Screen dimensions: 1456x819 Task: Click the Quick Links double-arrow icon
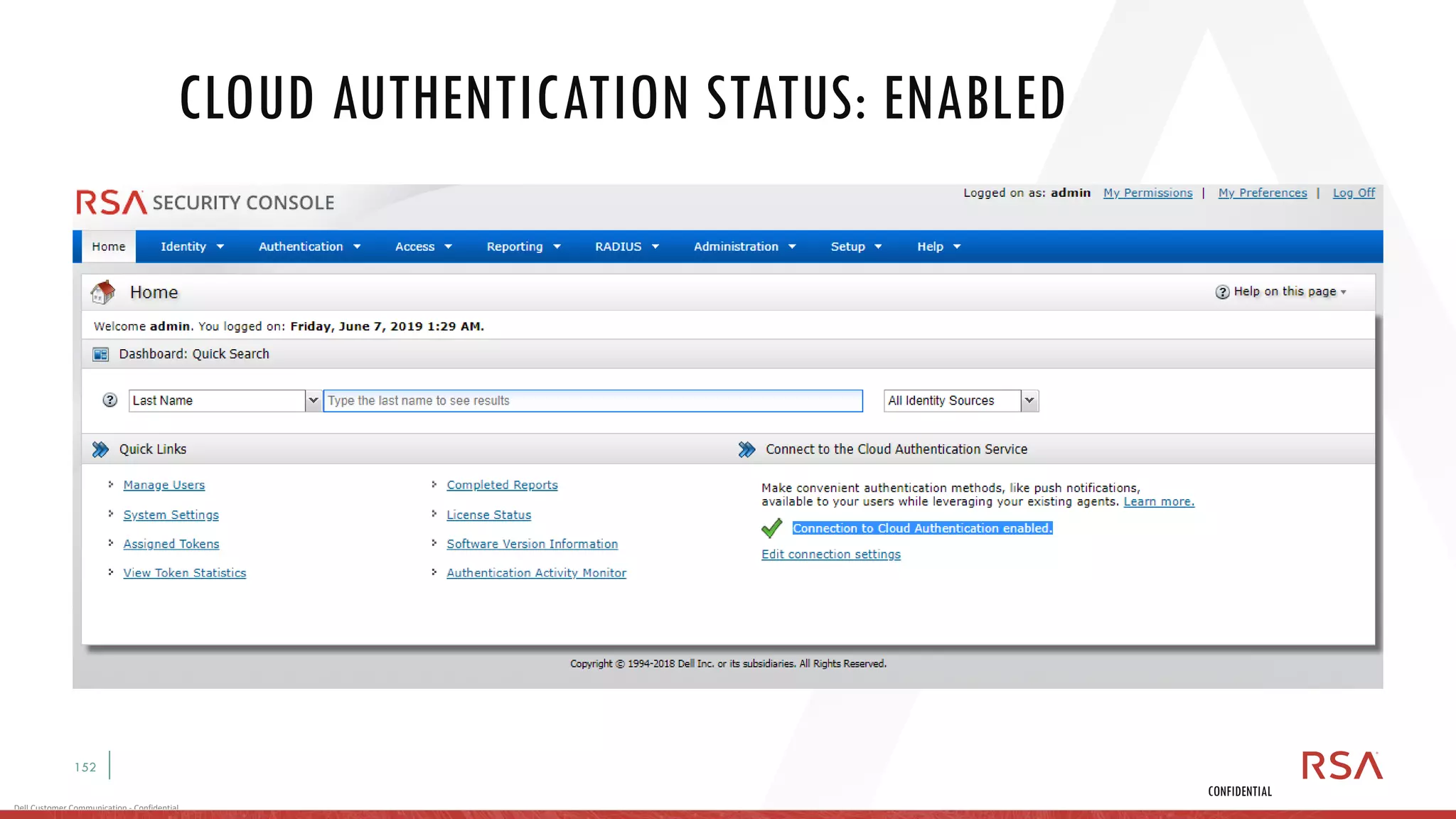click(100, 449)
